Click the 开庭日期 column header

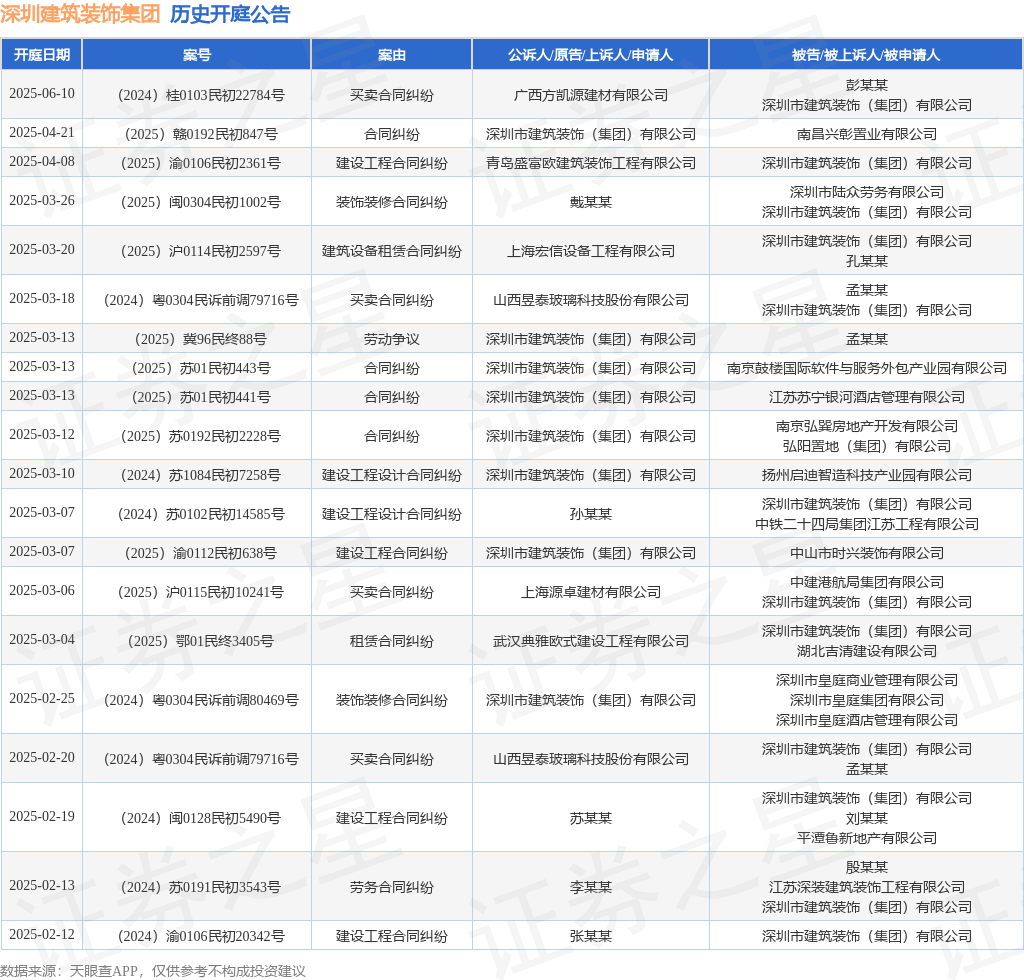click(42, 55)
